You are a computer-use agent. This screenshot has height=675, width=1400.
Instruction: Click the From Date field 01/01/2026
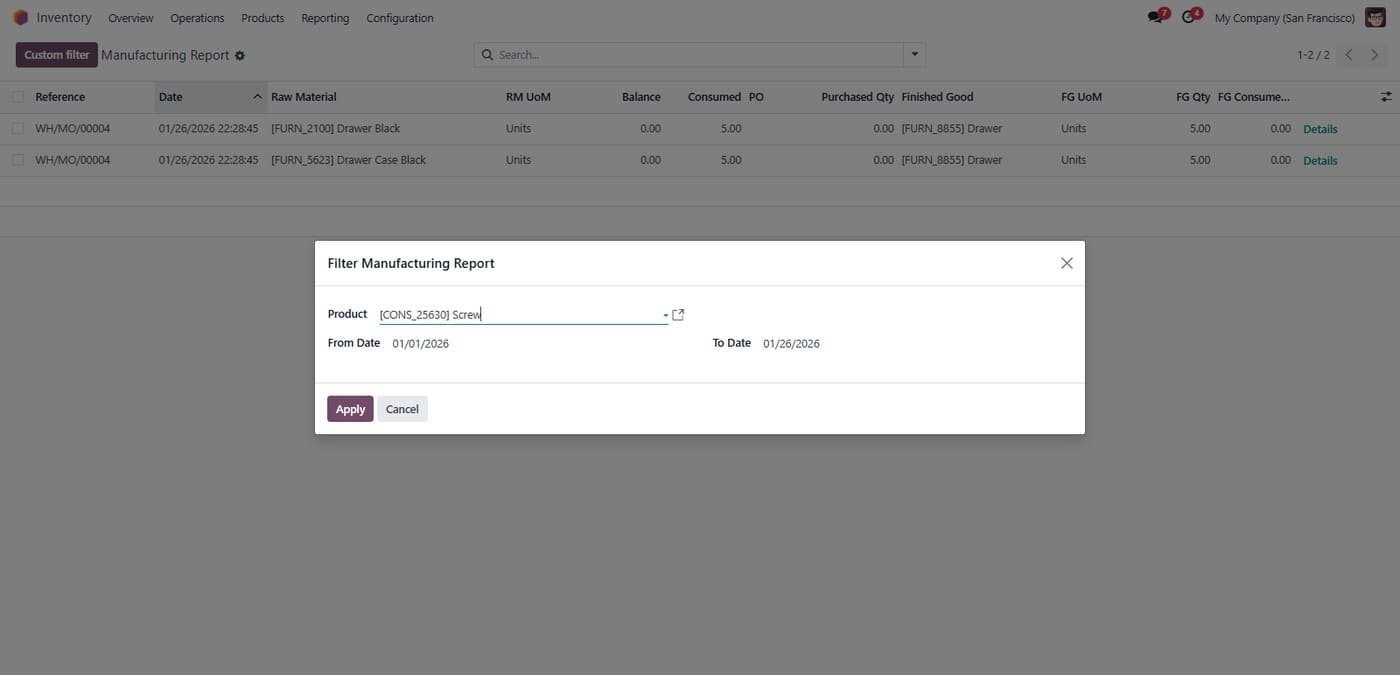point(420,343)
